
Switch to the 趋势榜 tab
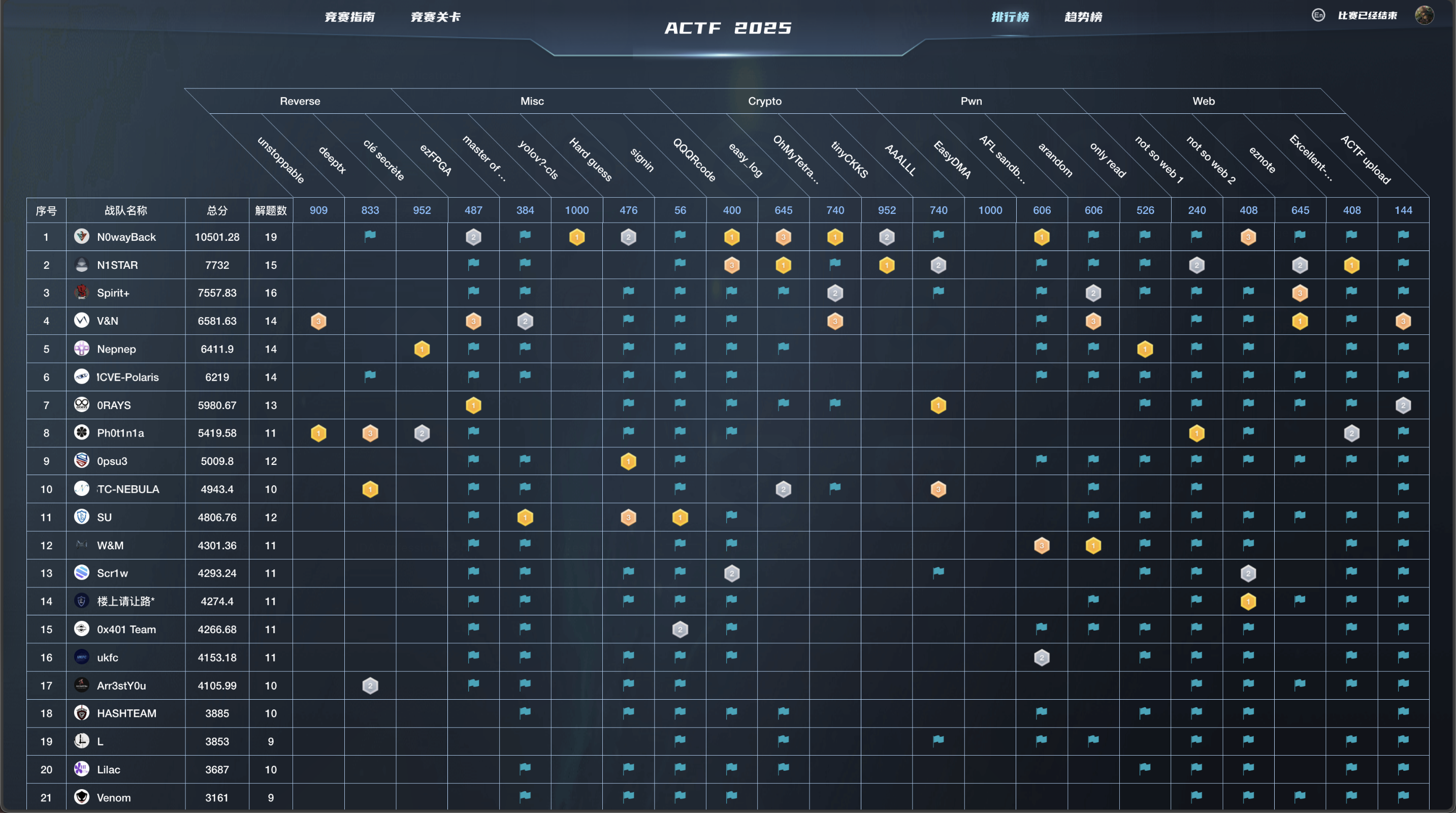pyautogui.click(x=1083, y=17)
